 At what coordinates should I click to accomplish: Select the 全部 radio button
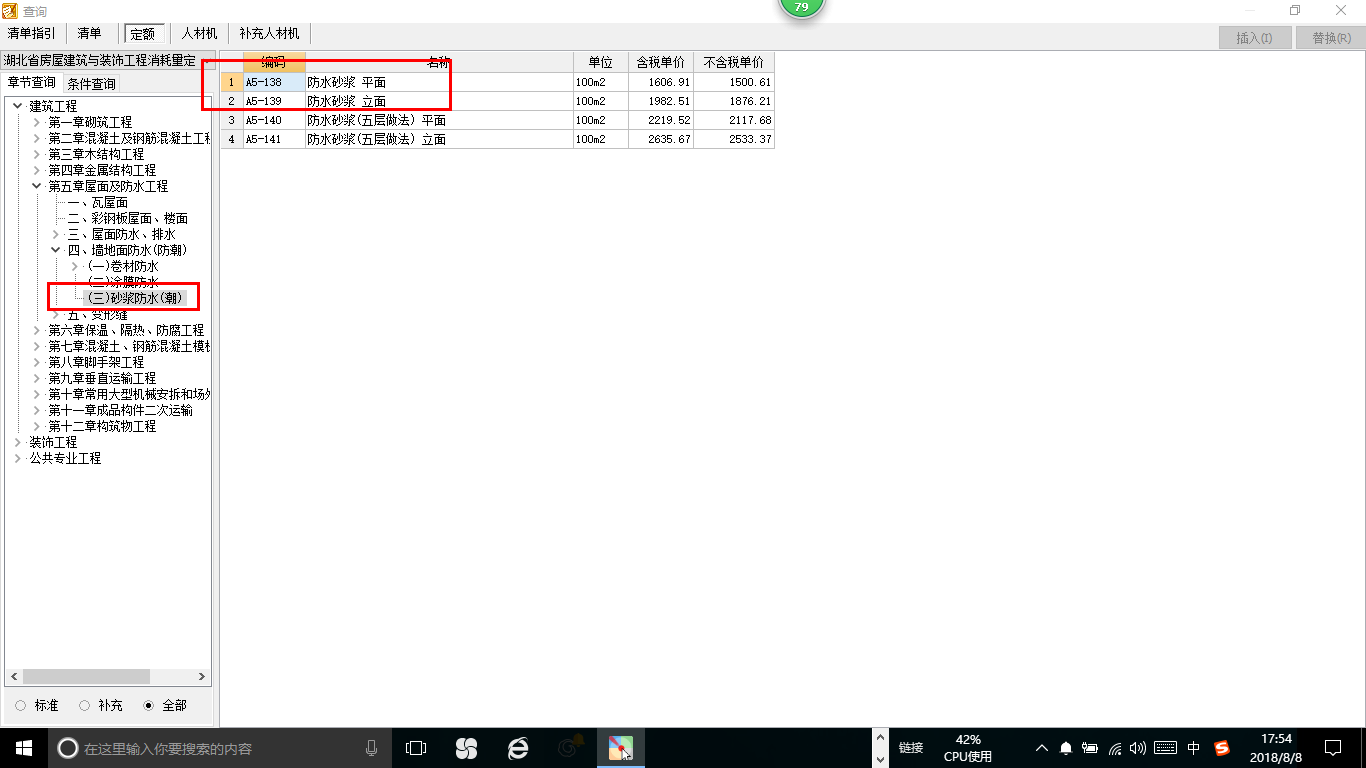[149, 705]
